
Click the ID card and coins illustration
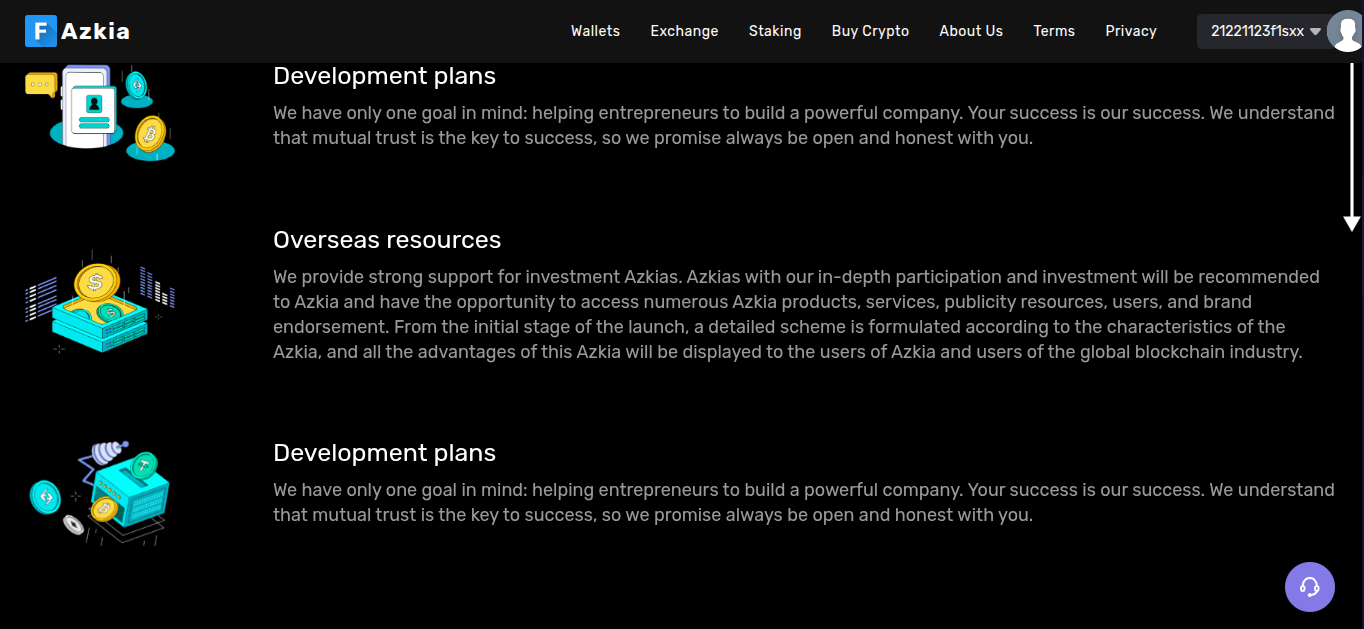pyautogui.click(x=100, y=112)
